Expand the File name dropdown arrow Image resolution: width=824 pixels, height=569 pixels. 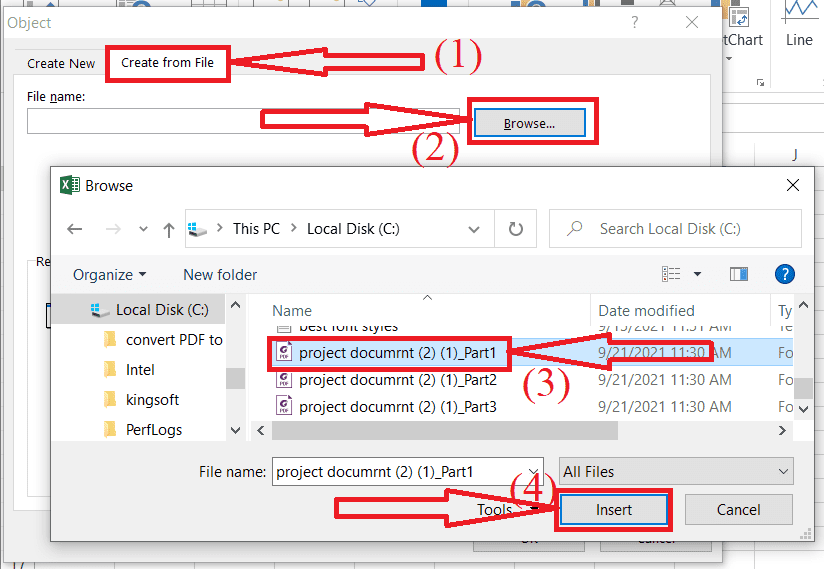[533, 471]
